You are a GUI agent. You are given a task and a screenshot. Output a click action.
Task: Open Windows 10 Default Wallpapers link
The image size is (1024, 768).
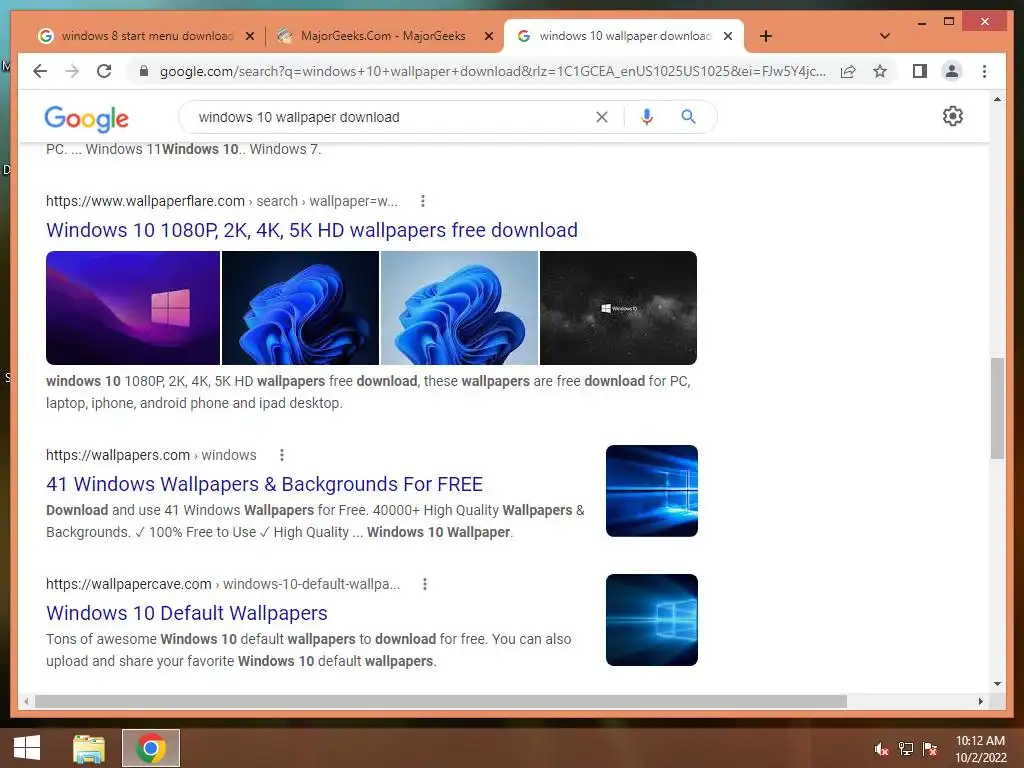pos(187,613)
